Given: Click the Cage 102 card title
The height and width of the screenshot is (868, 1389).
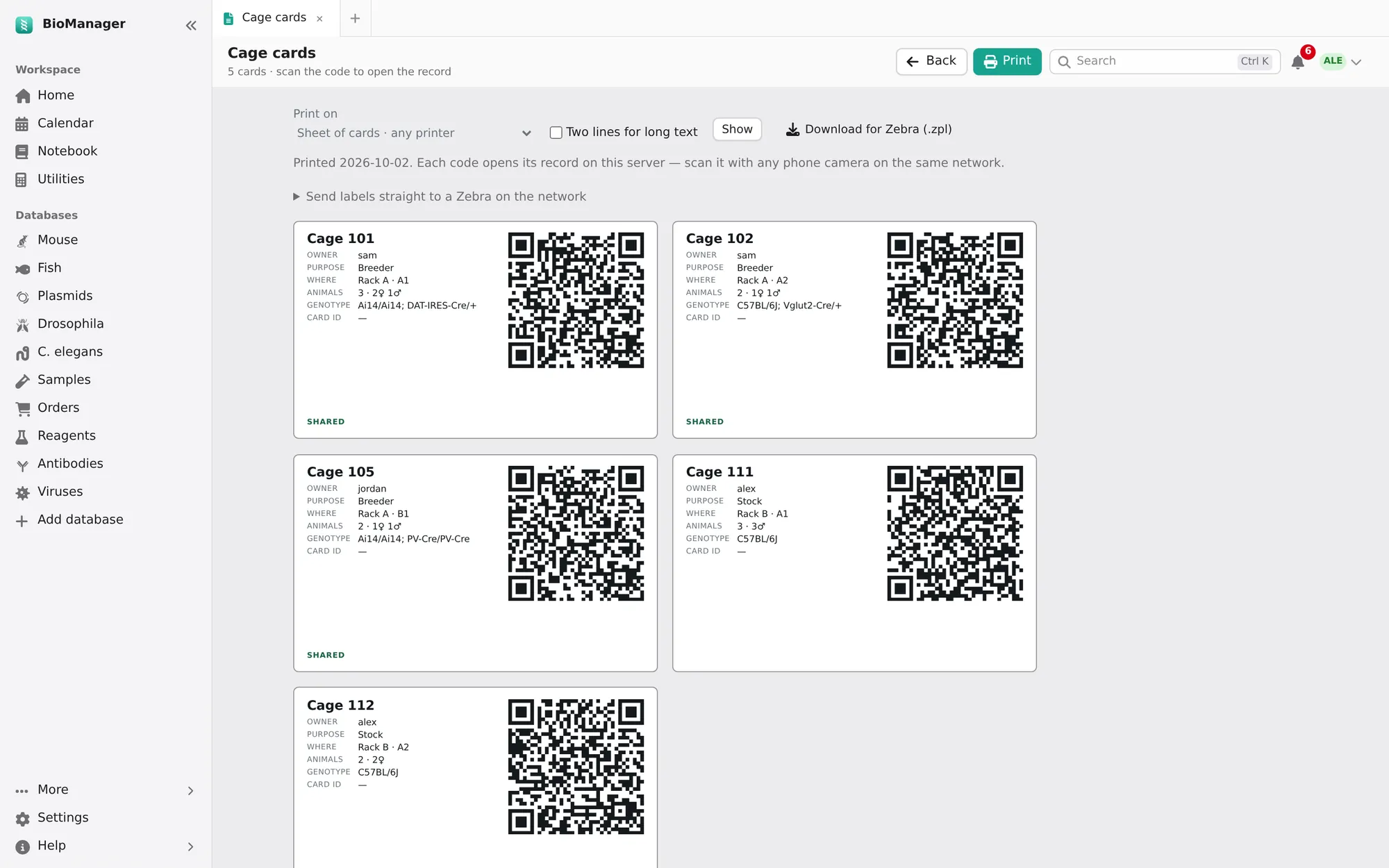Looking at the screenshot, I should (x=720, y=239).
